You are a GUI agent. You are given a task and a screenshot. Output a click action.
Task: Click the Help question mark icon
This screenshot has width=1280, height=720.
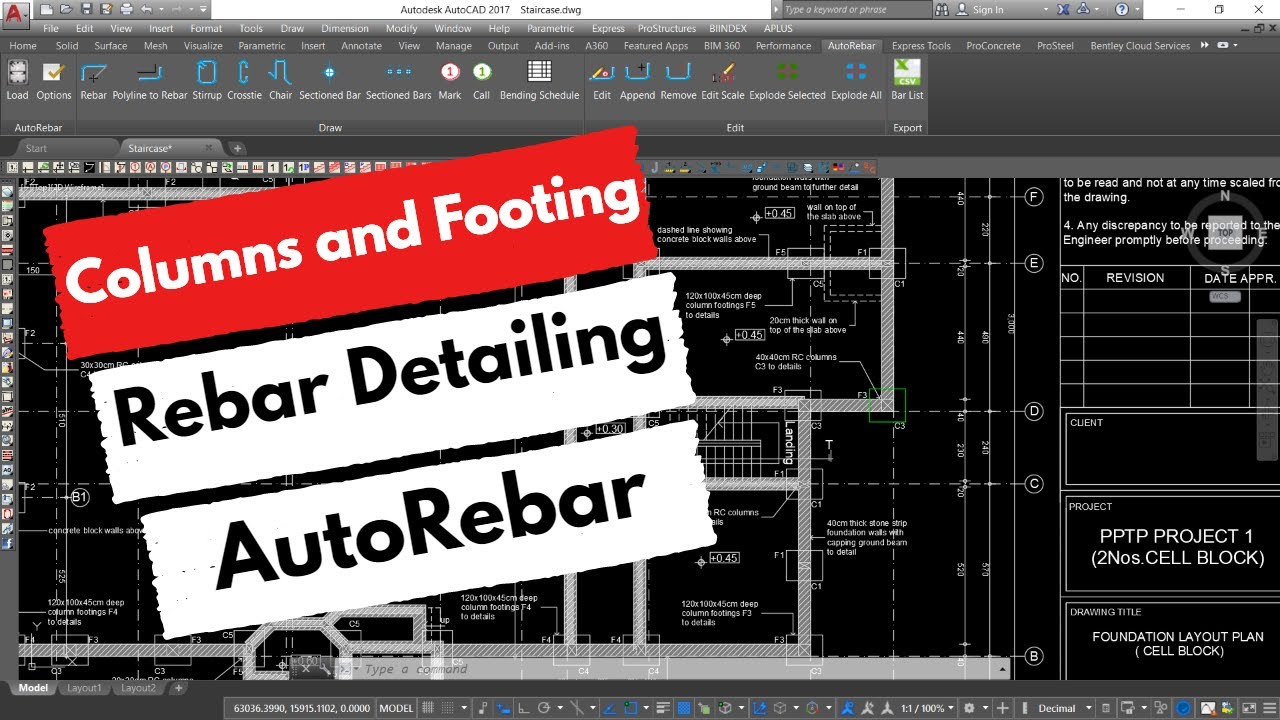[x=1122, y=10]
